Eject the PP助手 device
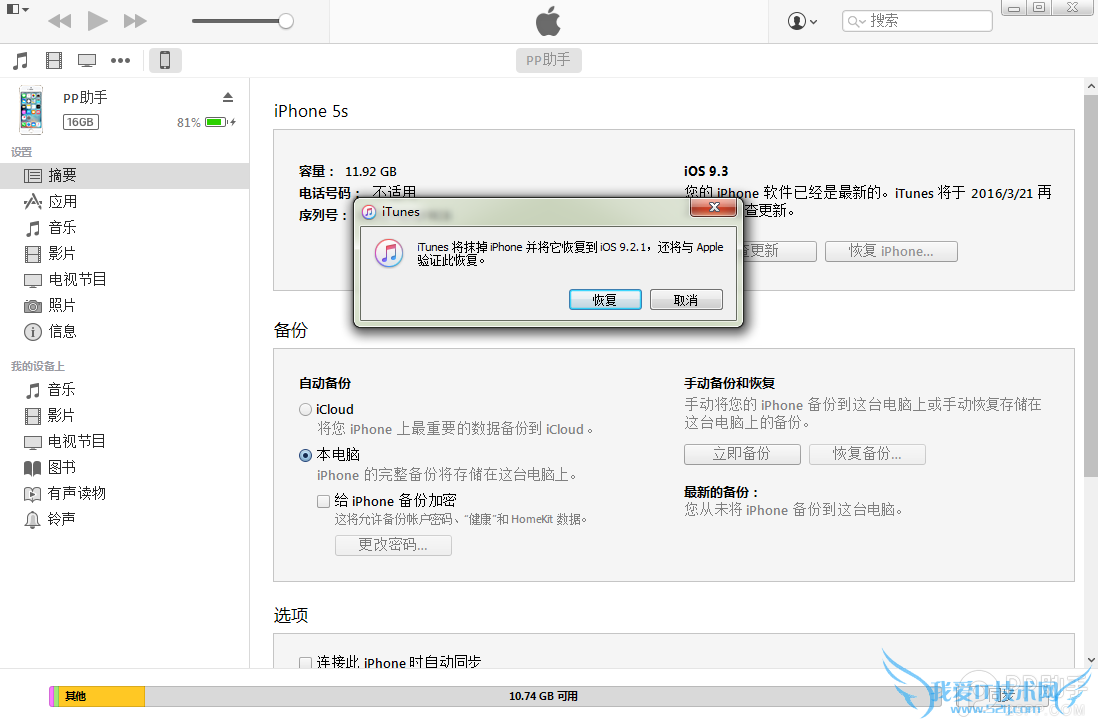 [227, 97]
